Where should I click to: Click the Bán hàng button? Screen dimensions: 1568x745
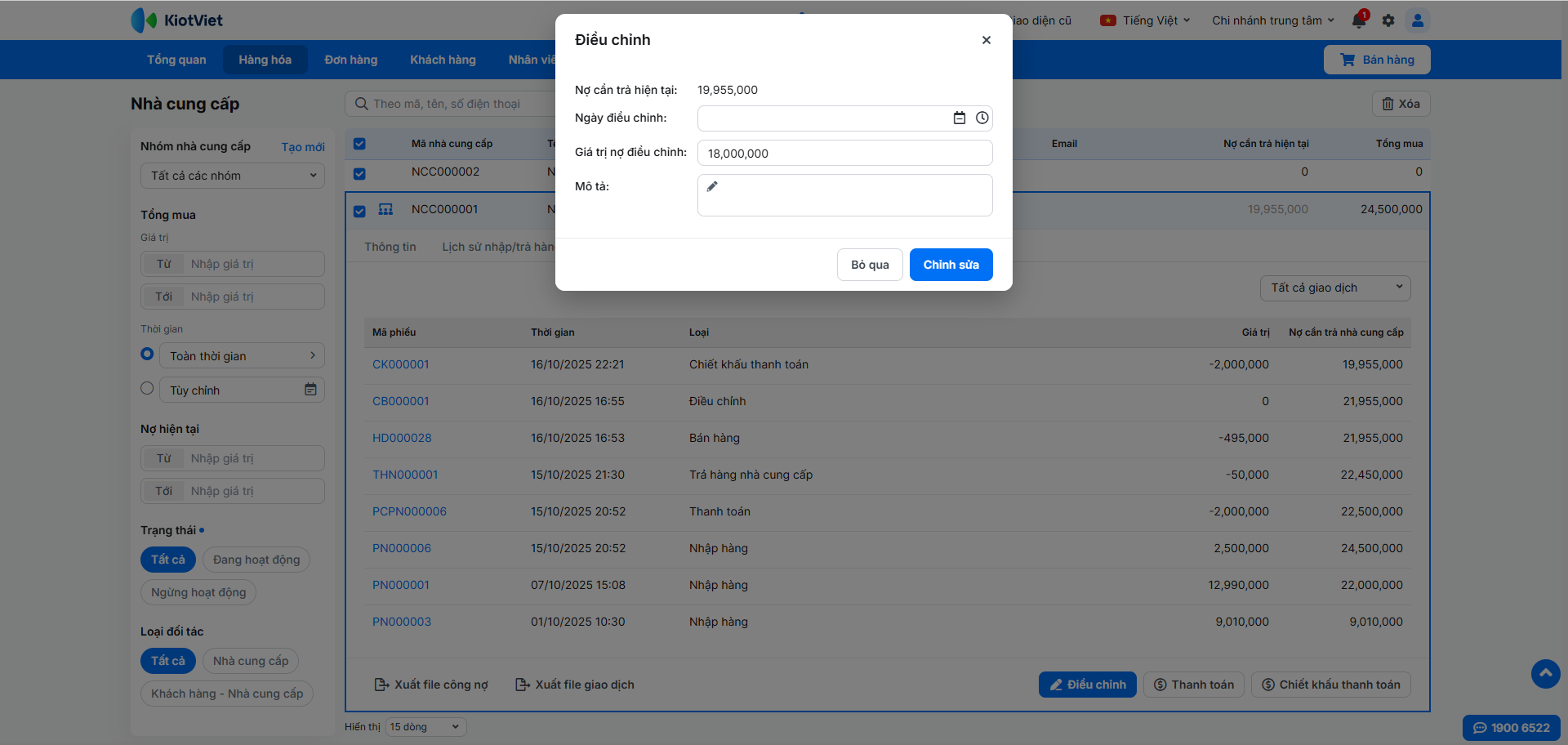1377,60
